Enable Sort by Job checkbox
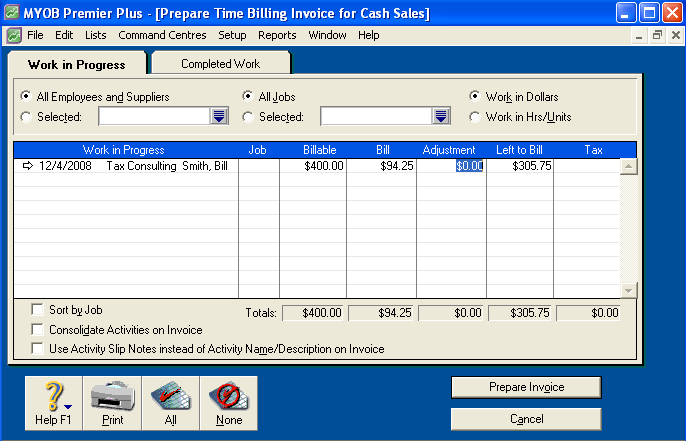This screenshot has width=686, height=441. tap(38, 310)
